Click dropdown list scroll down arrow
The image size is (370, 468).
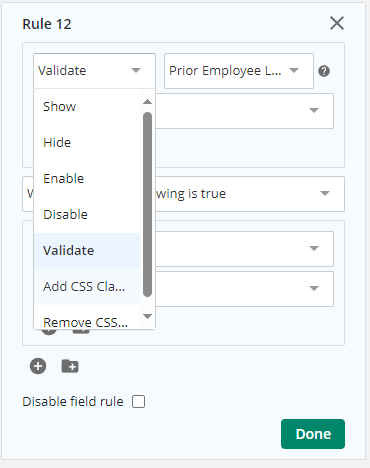pyautogui.click(x=147, y=316)
